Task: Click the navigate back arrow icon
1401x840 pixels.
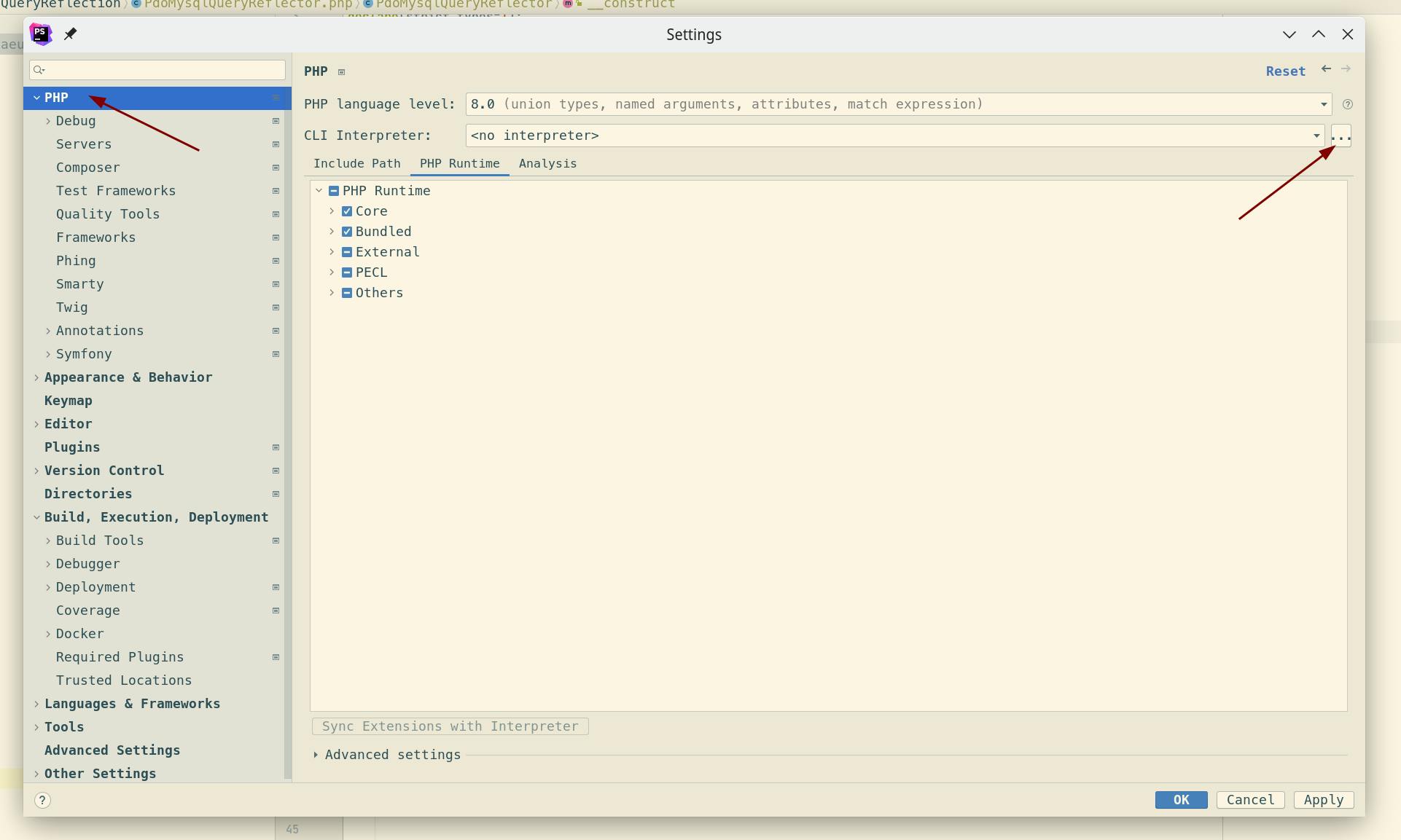Action: tap(1325, 69)
